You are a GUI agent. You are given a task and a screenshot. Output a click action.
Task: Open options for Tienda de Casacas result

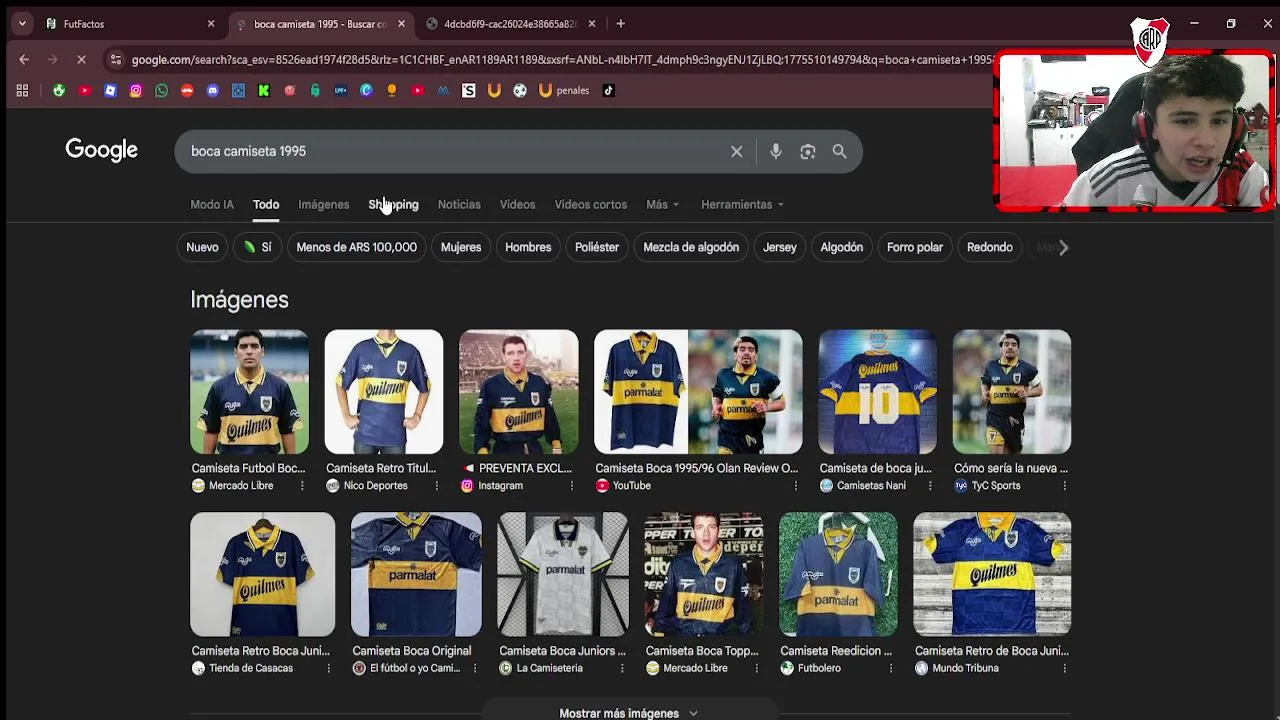[x=328, y=668]
